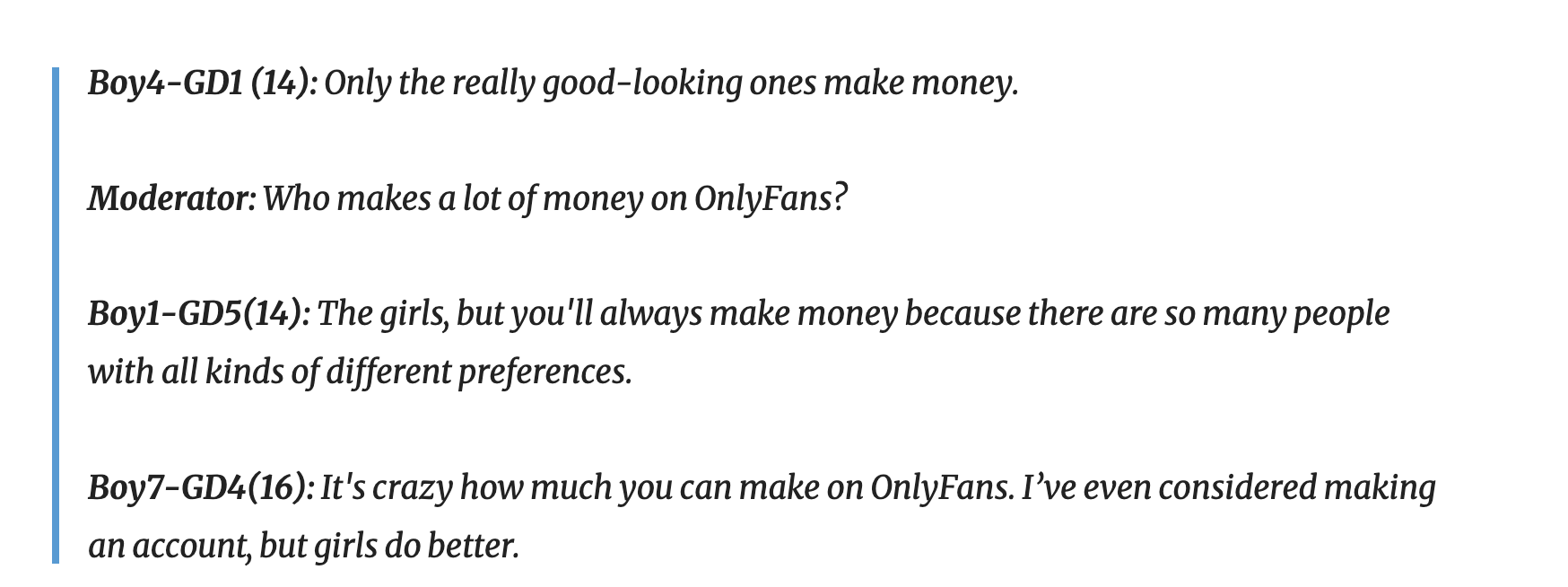Click the "Boy7-GD4(16):" speaker label

pyautogui.click(x=201, y=486)
